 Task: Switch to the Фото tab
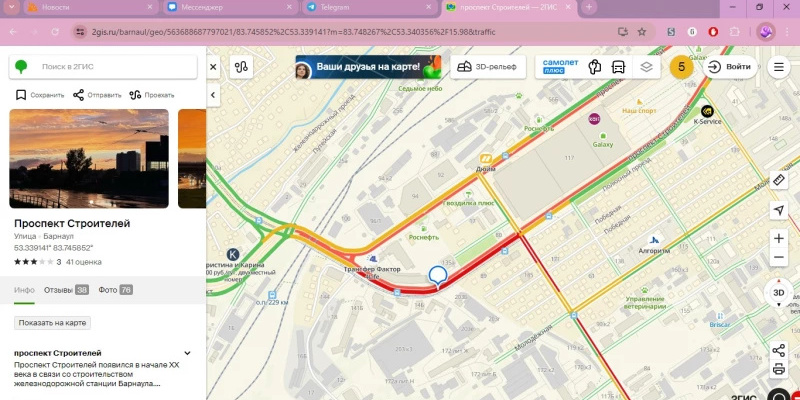tap(116, 290)
